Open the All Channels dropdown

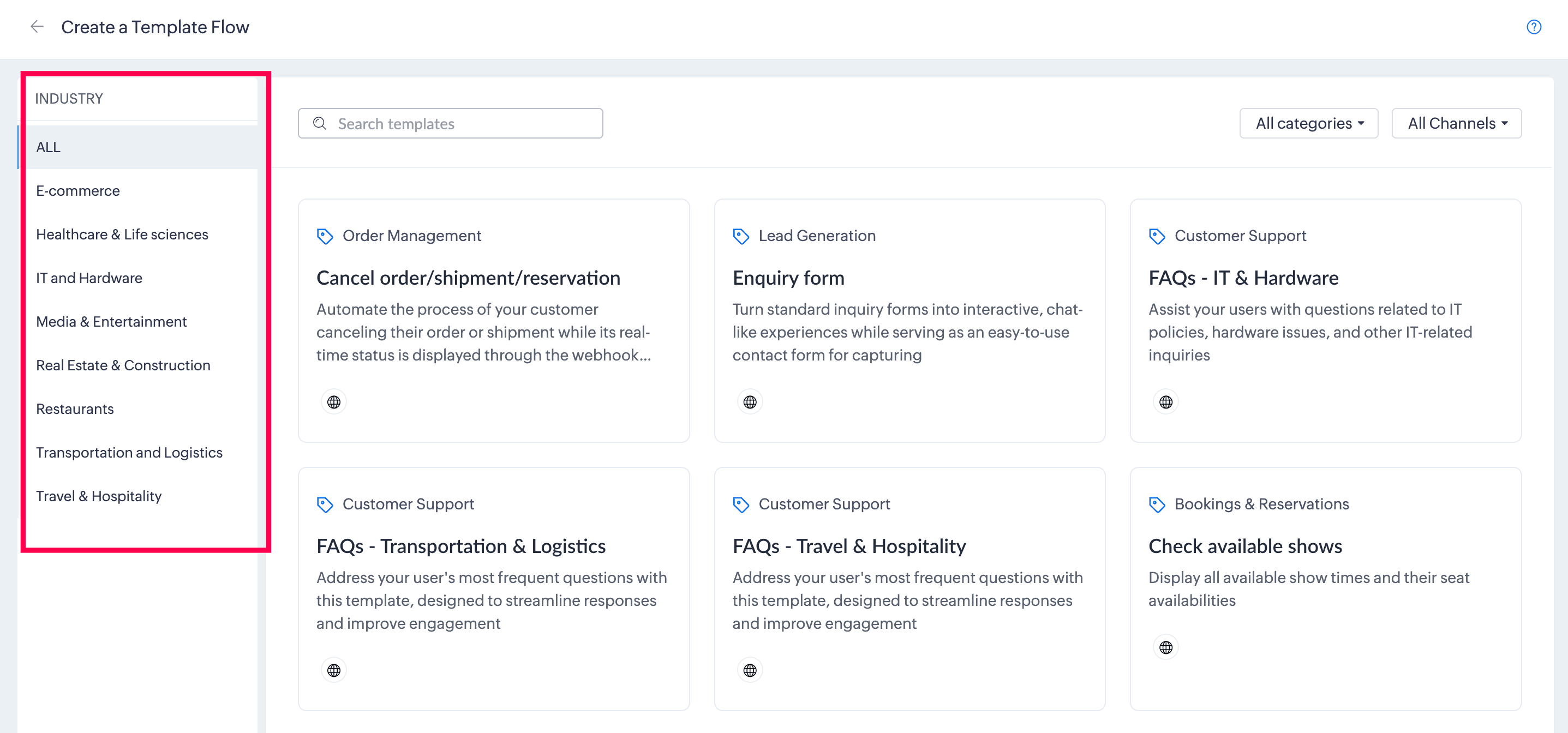[1457, 123]
